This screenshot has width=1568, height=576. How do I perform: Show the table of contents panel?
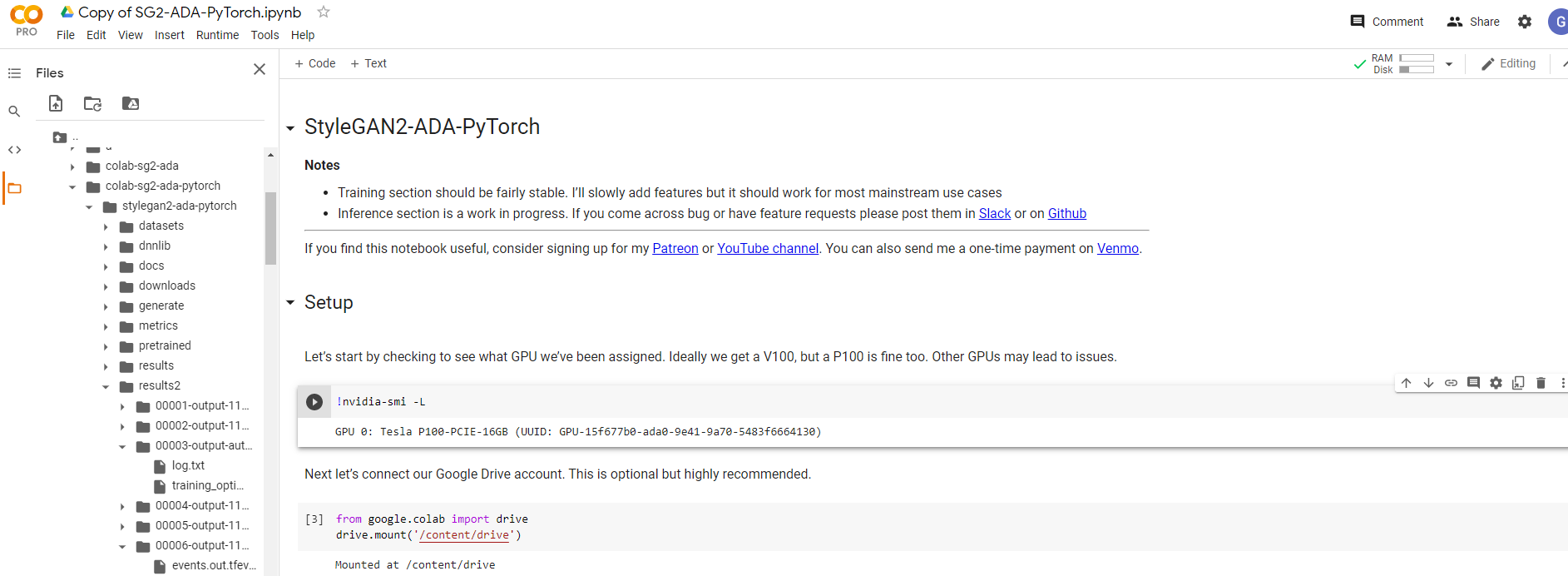click(15, 72)
